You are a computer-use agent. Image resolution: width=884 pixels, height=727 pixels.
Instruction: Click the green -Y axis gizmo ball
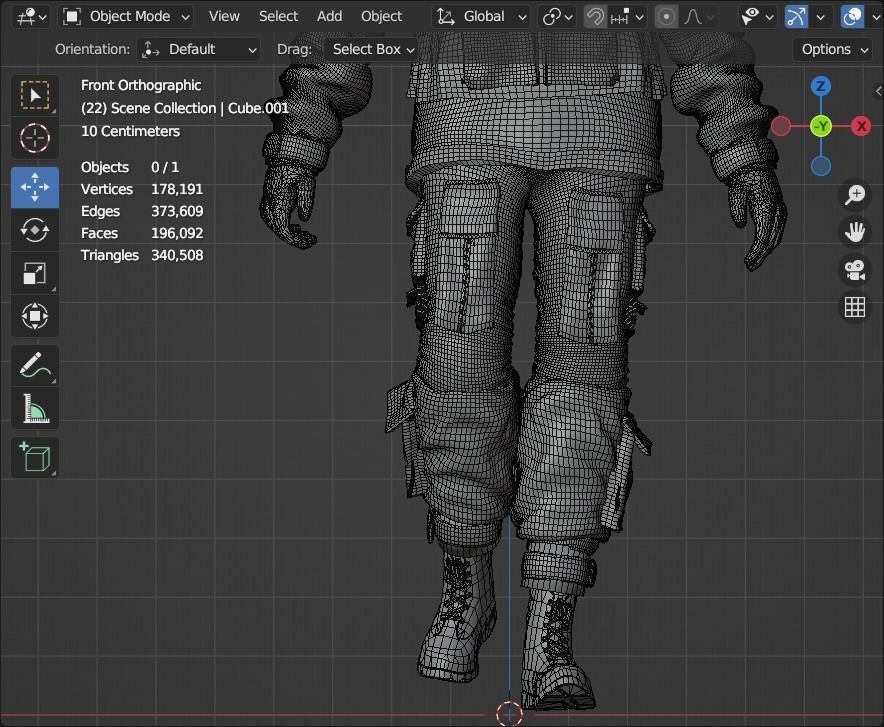[821, 126]
